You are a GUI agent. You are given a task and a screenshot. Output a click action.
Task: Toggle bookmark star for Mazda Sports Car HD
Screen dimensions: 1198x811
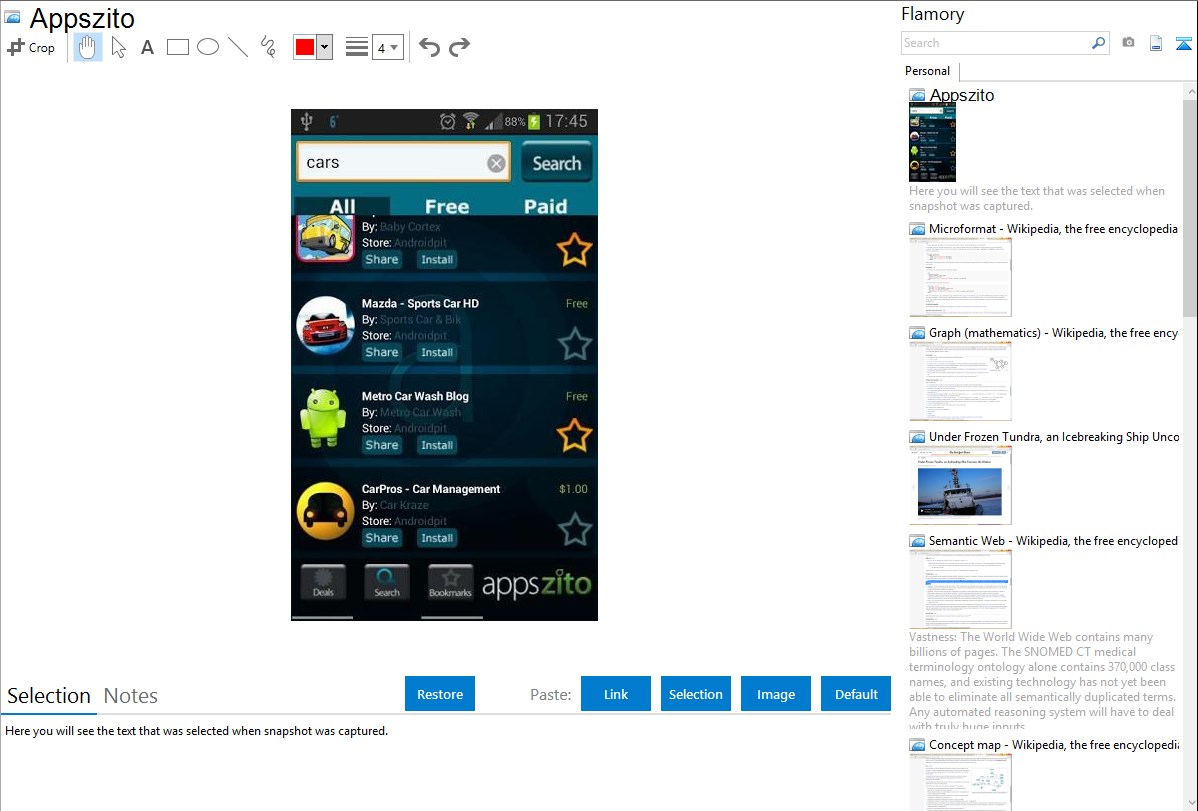tap(574, 343)
